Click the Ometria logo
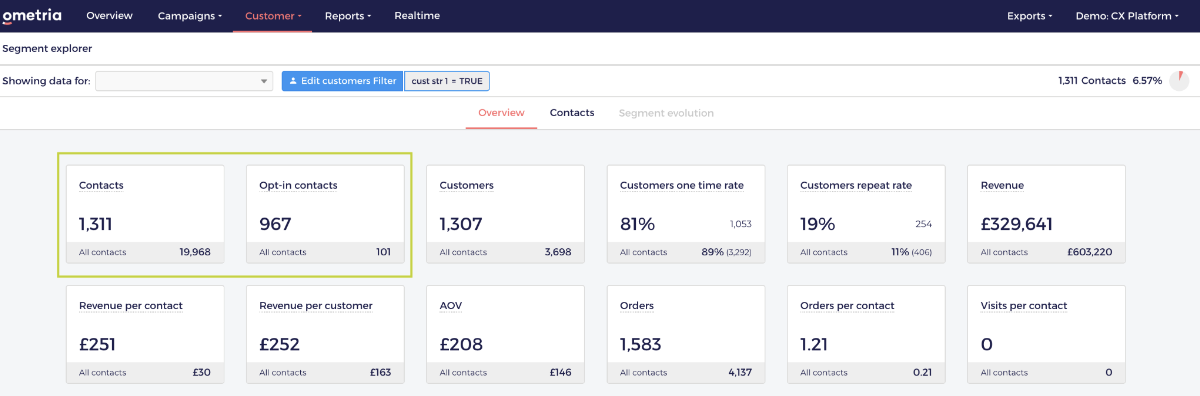 coord(32,16)
